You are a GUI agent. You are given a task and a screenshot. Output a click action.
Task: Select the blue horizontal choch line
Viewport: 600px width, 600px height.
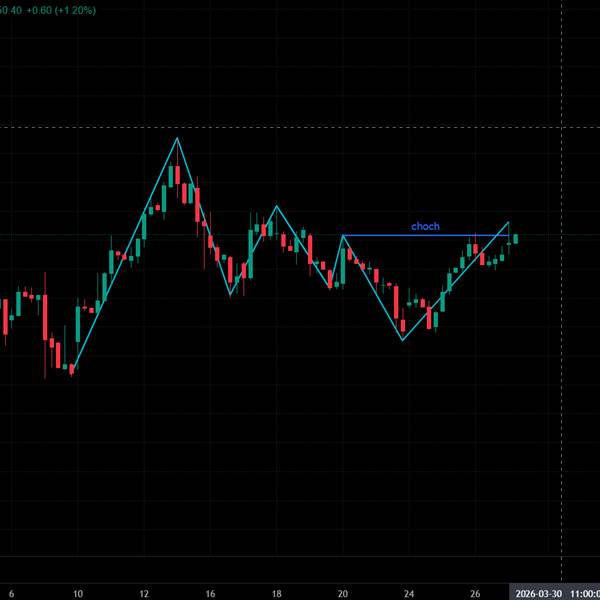pyautogui.click(x=426, y=235)
